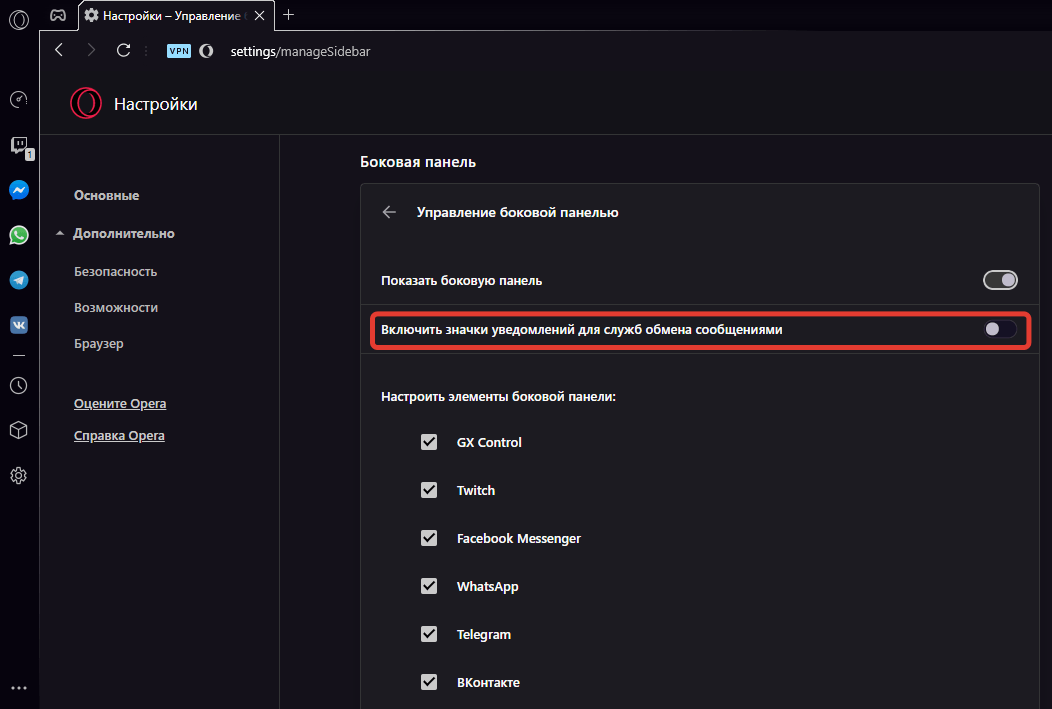Uncheck the WhatsApp checkbox
Viewport: 1052px width, 709px height.
[x=429, y=586]
